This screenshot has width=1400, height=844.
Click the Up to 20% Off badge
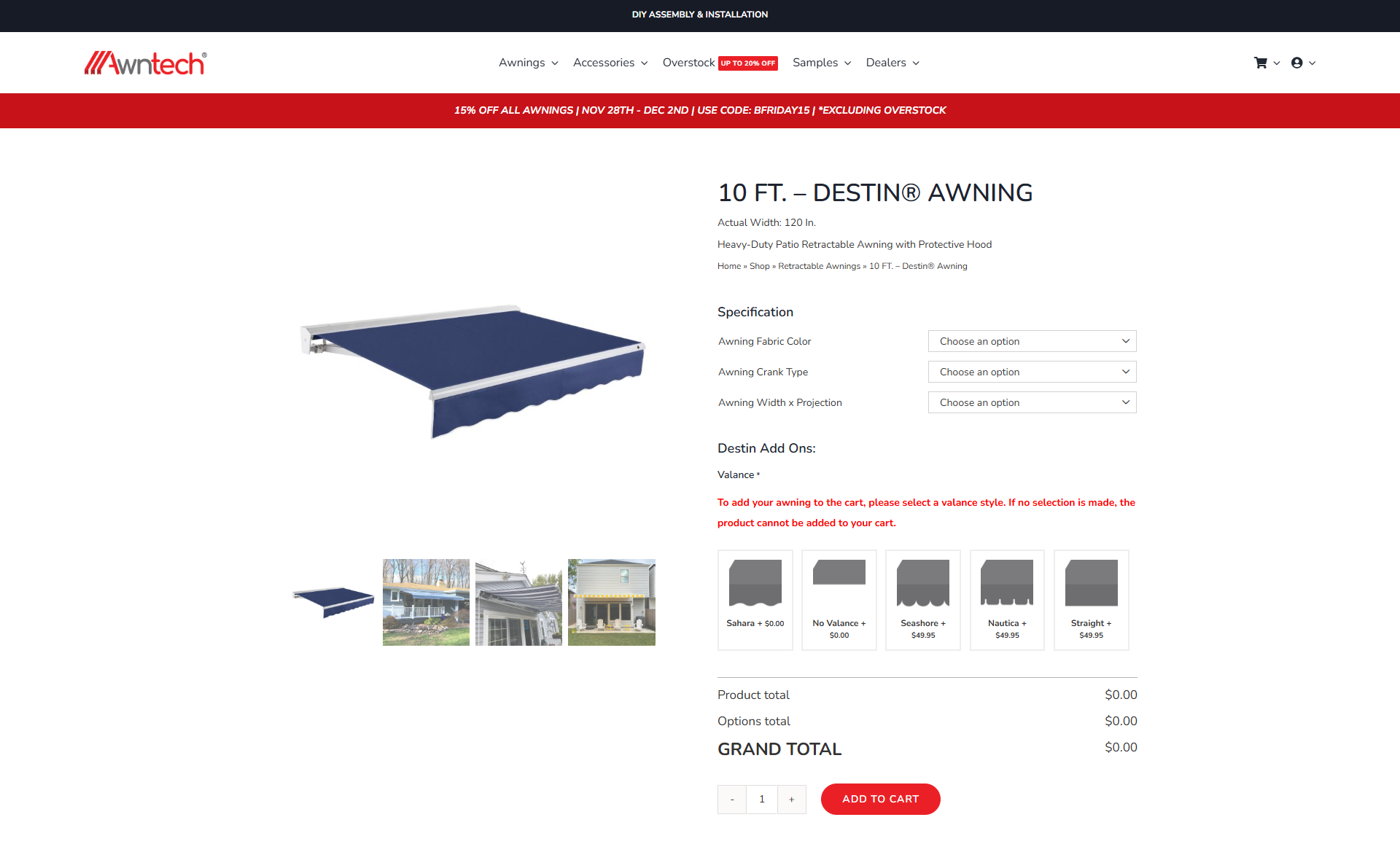748,63
